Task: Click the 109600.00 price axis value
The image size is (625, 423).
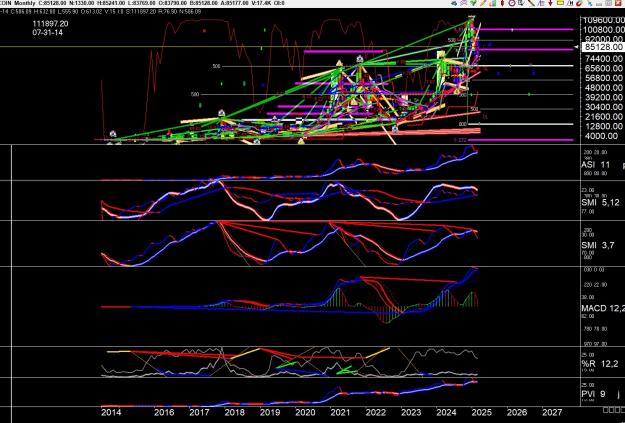Action: 604,20
